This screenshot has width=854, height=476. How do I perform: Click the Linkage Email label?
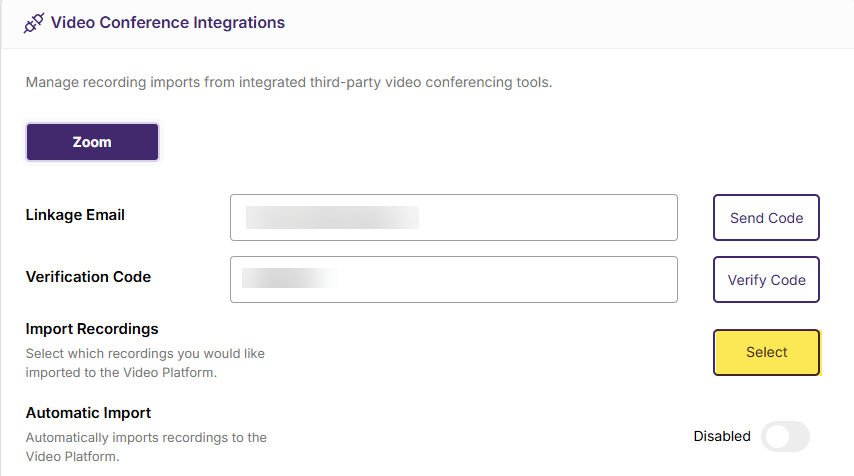point(75,215)
